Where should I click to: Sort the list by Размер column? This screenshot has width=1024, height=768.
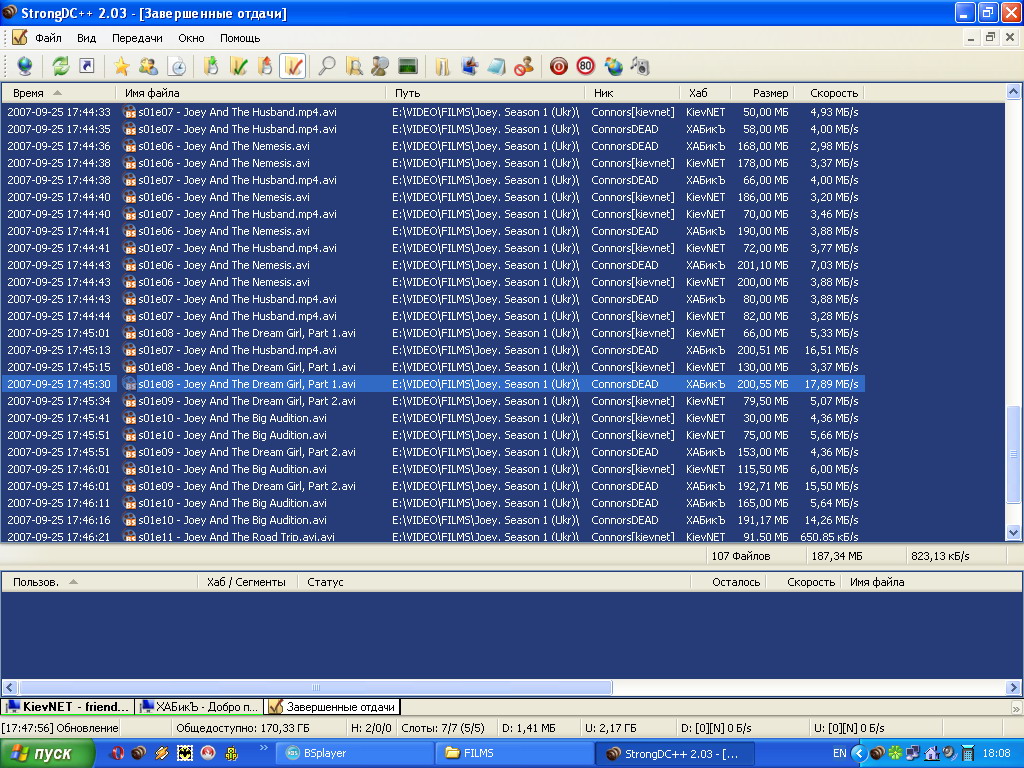(x=770, y=93)
